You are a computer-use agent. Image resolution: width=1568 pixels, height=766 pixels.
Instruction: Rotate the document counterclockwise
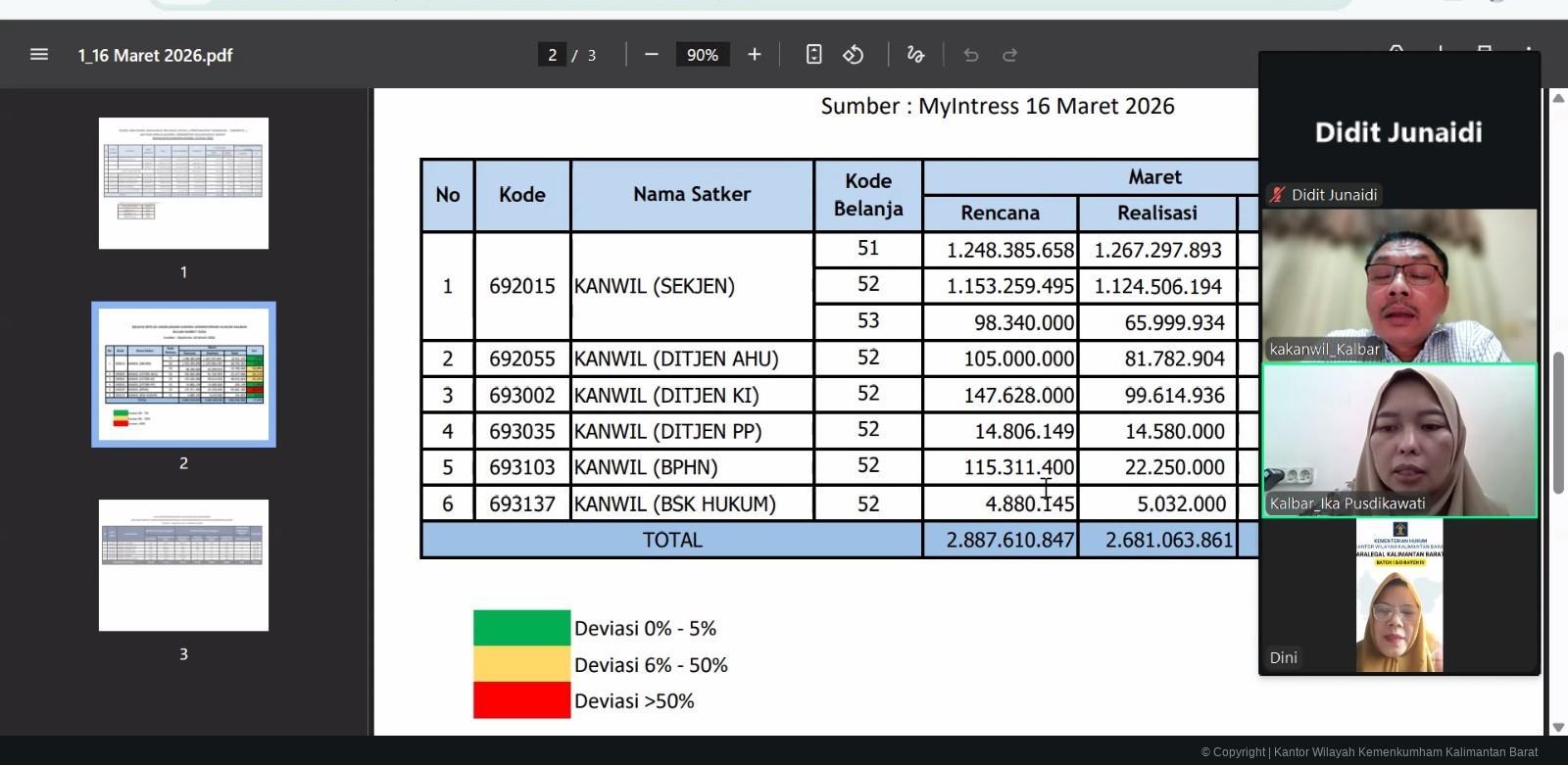pyautogui.click(x=854, y=55)
